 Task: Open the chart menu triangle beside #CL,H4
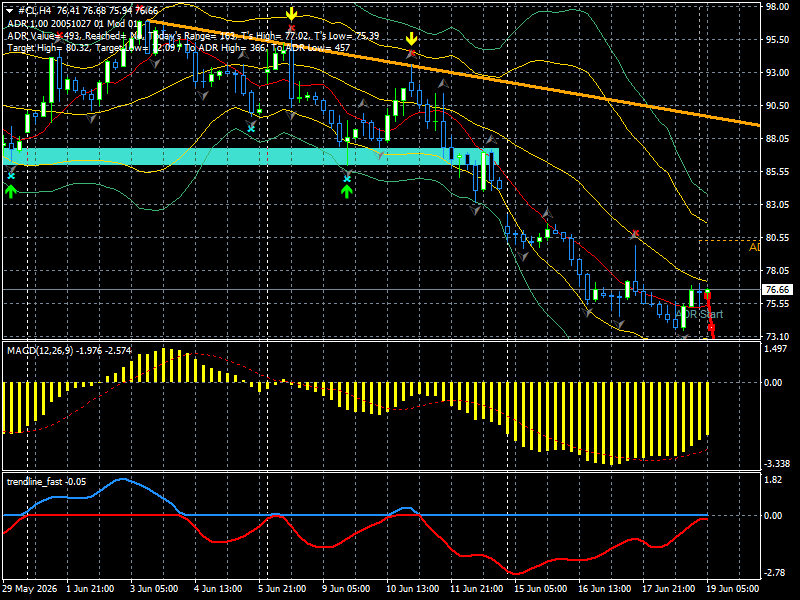point(9,11)
